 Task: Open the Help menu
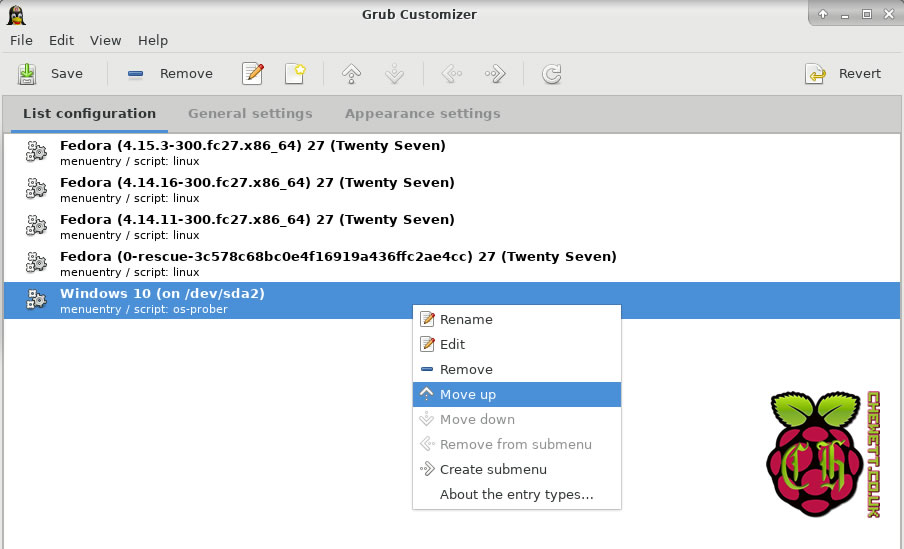tap(153, 40)
